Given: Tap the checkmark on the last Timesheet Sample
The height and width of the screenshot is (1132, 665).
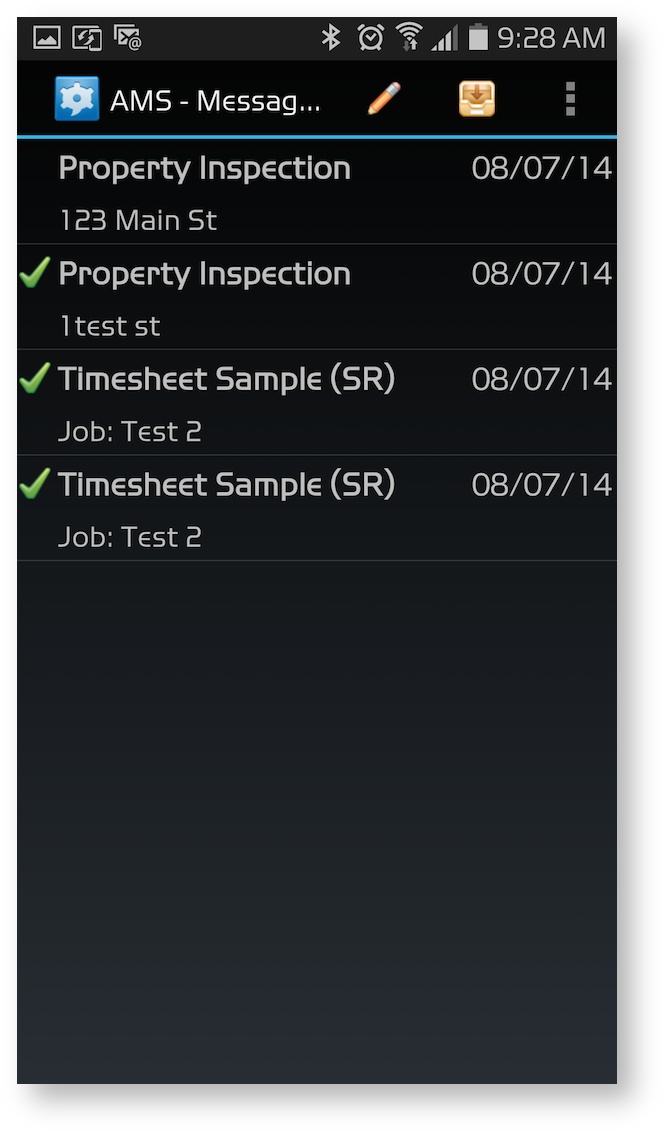Looking at the screenshot, I should [x=33, y=483].
